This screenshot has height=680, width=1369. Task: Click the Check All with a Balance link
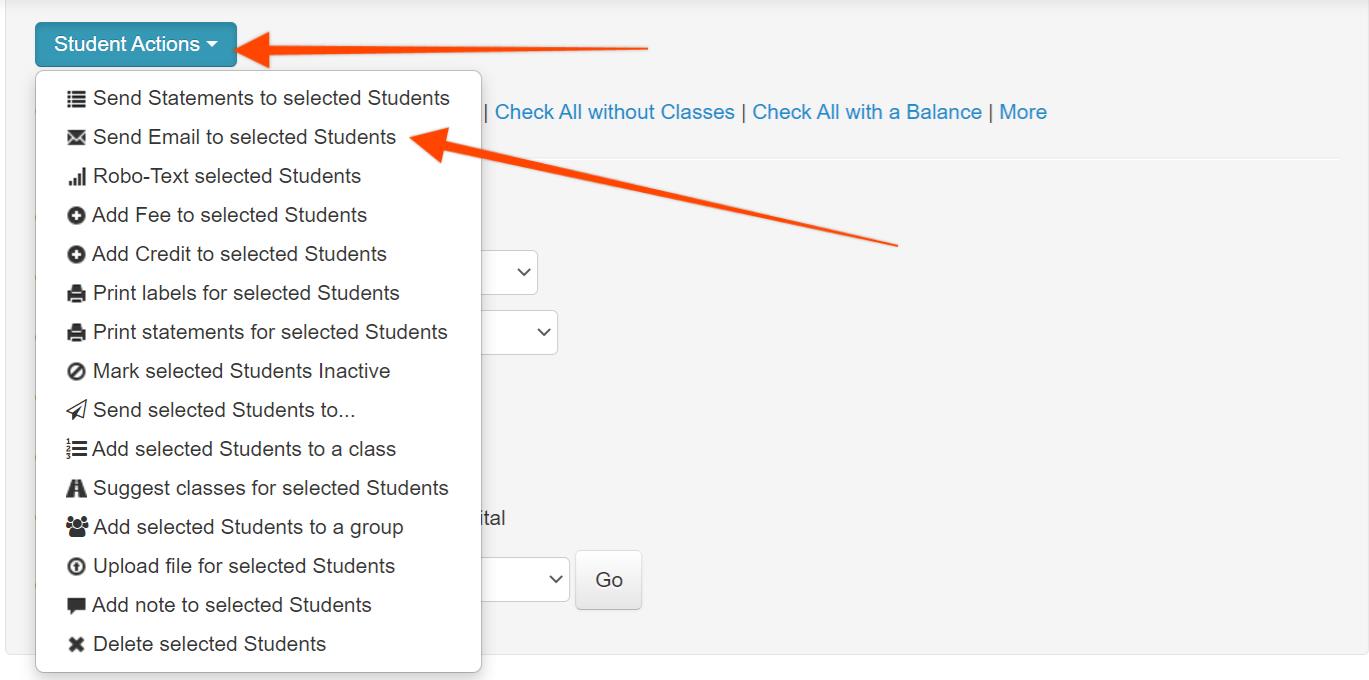867,112
